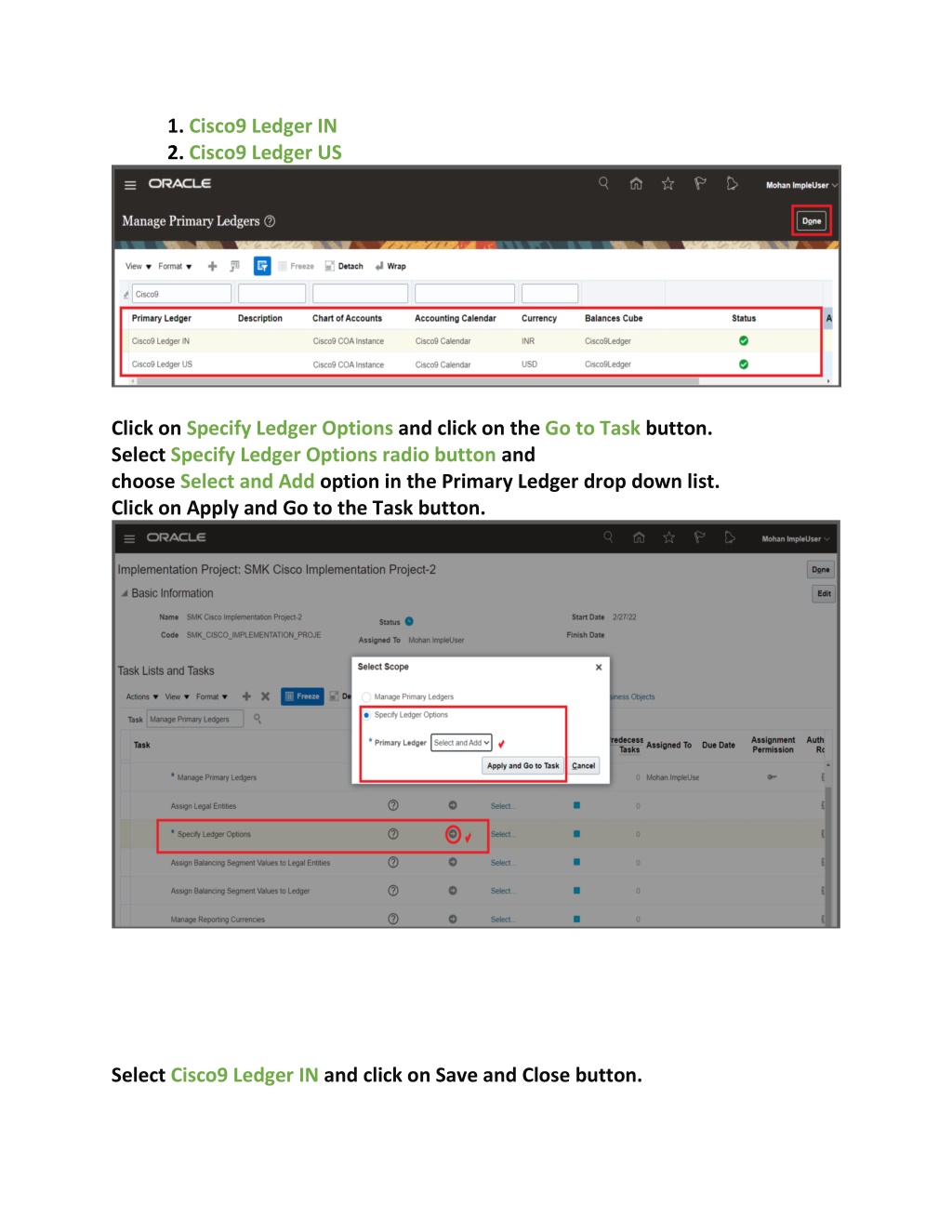The height and width of the screenshot is (1232, 952).
Task: Collapse the Basic Information section
Action: [125, 593]
